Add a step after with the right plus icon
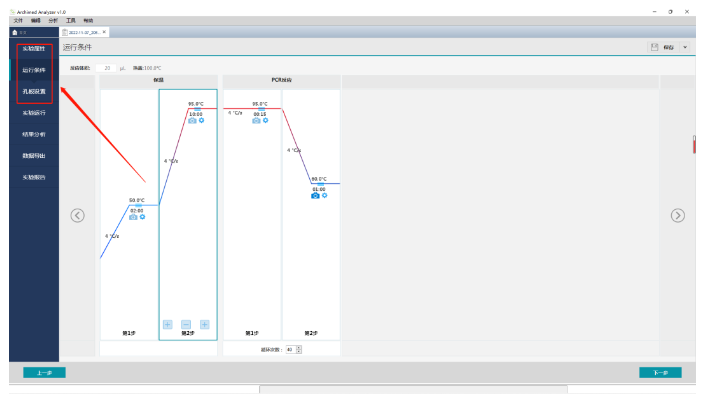 point(204,325)
